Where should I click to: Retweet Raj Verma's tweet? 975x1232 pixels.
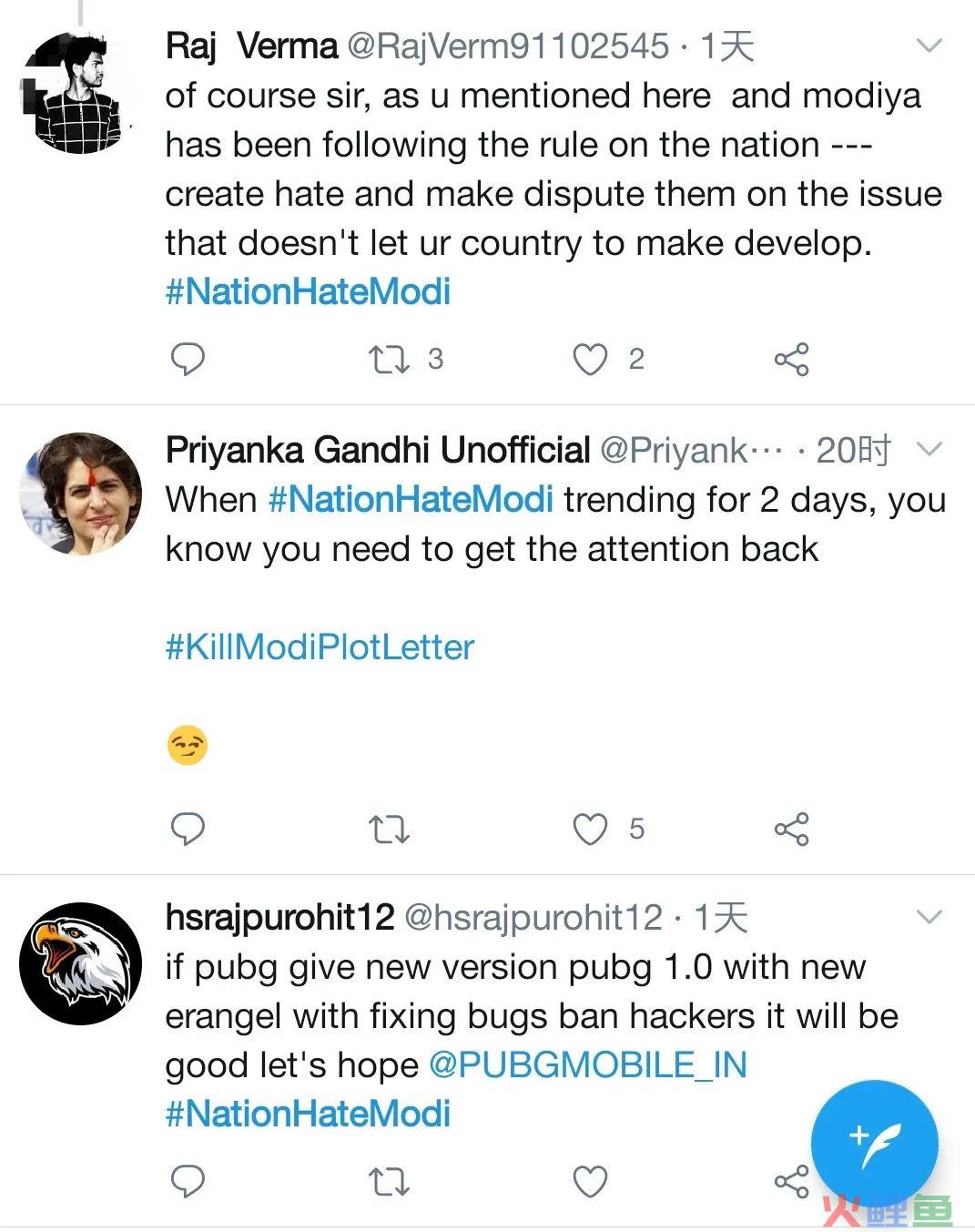389,360
